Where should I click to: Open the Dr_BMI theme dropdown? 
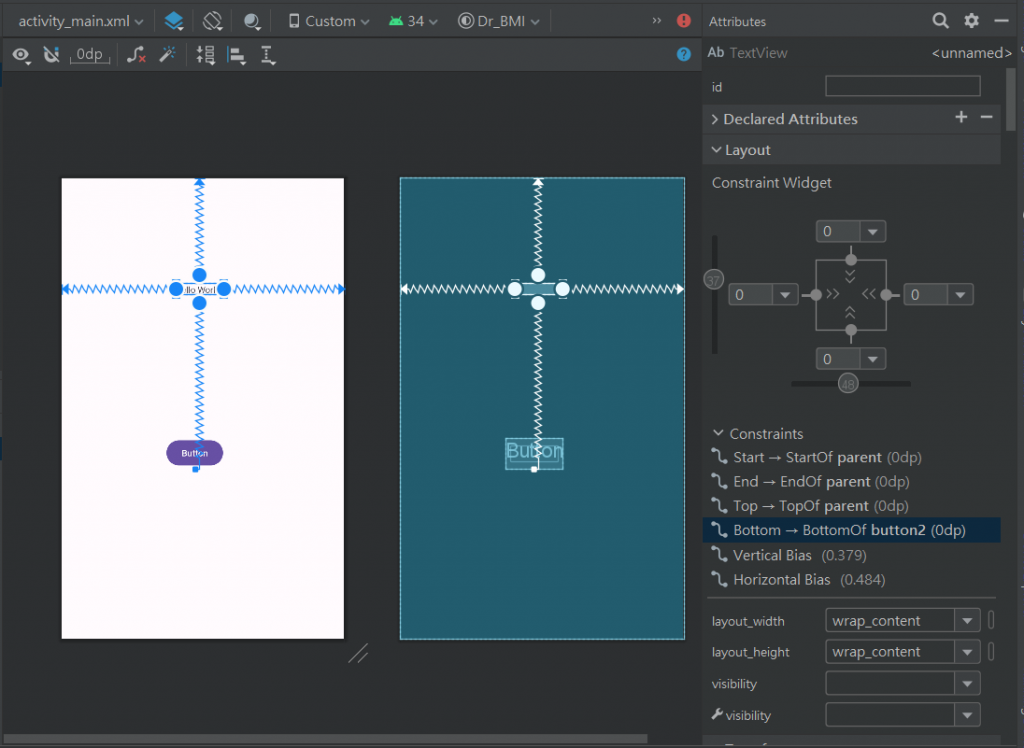click(x=499, y=21)
